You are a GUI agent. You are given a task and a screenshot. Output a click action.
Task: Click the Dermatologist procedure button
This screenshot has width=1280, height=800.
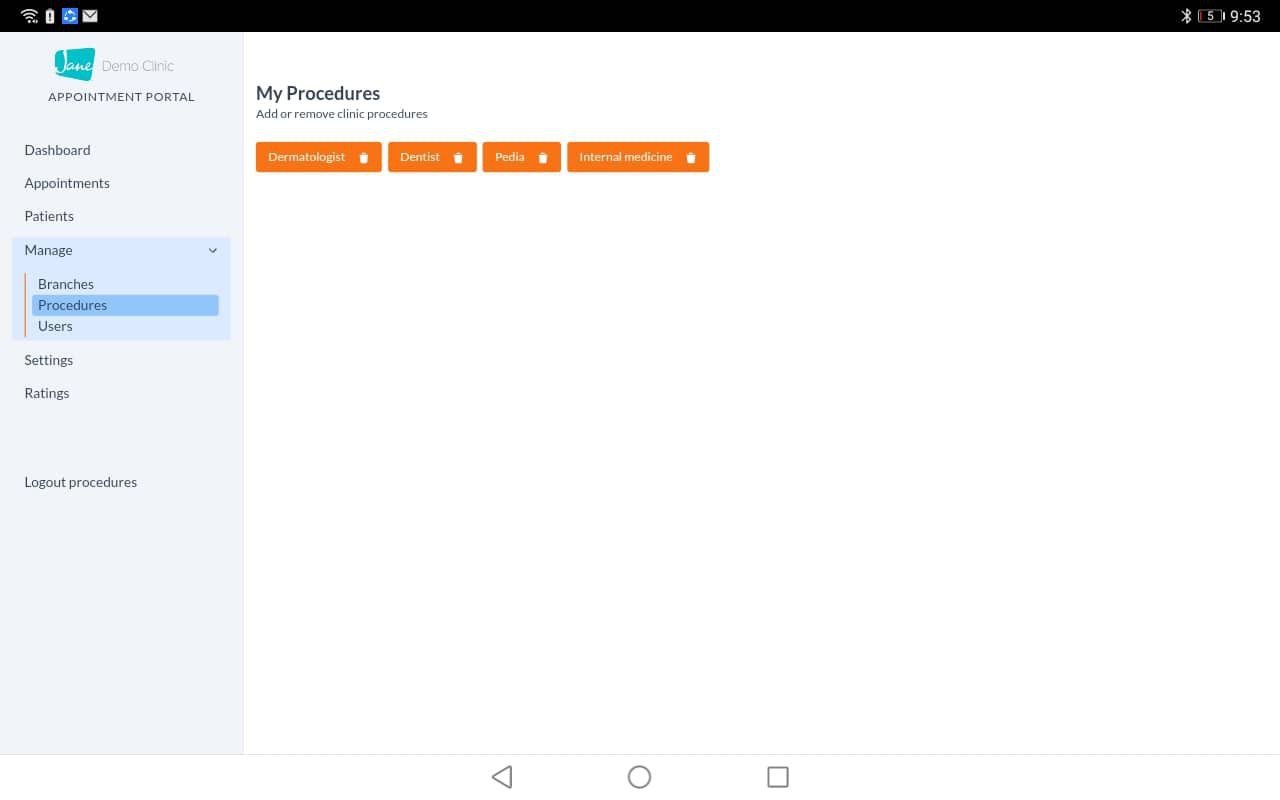pos(318,157)
